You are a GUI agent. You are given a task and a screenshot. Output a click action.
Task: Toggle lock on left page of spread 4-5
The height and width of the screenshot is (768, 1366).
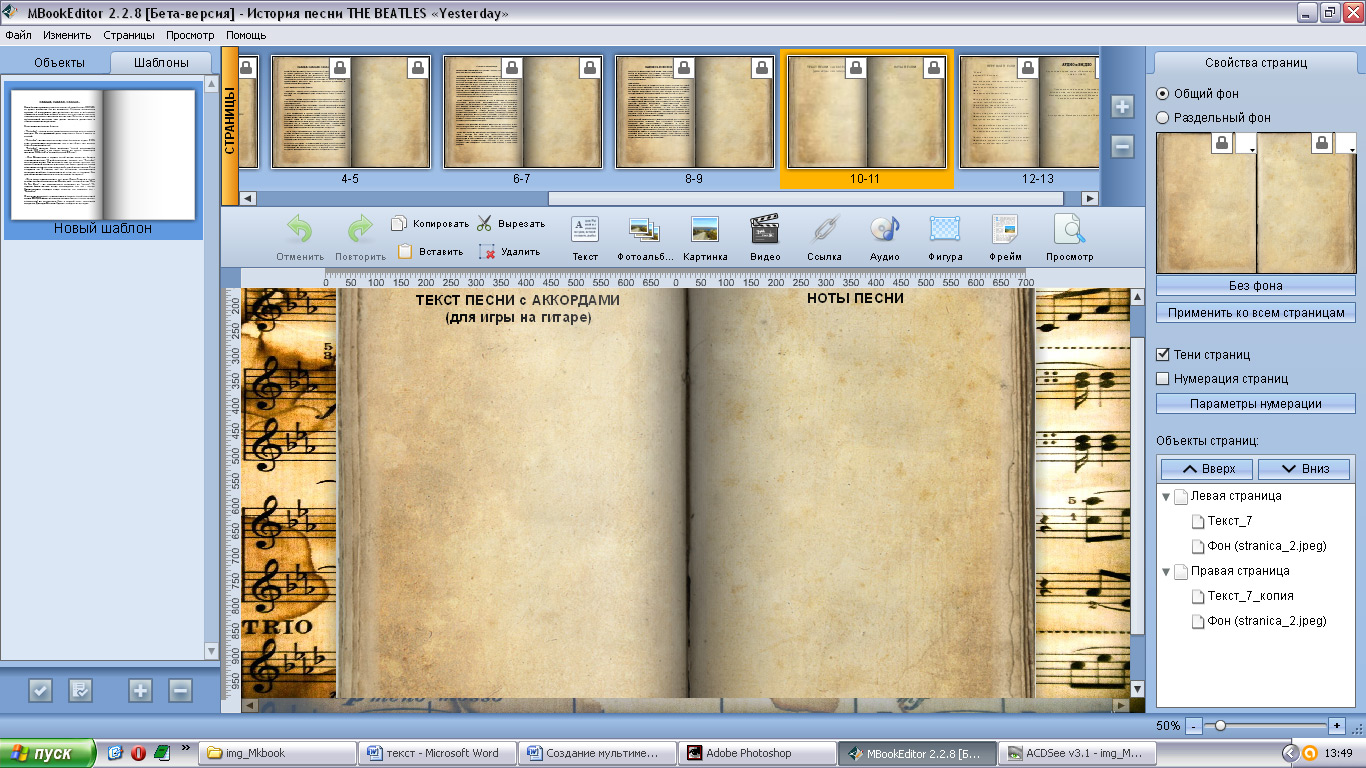(x=340, y=68)
